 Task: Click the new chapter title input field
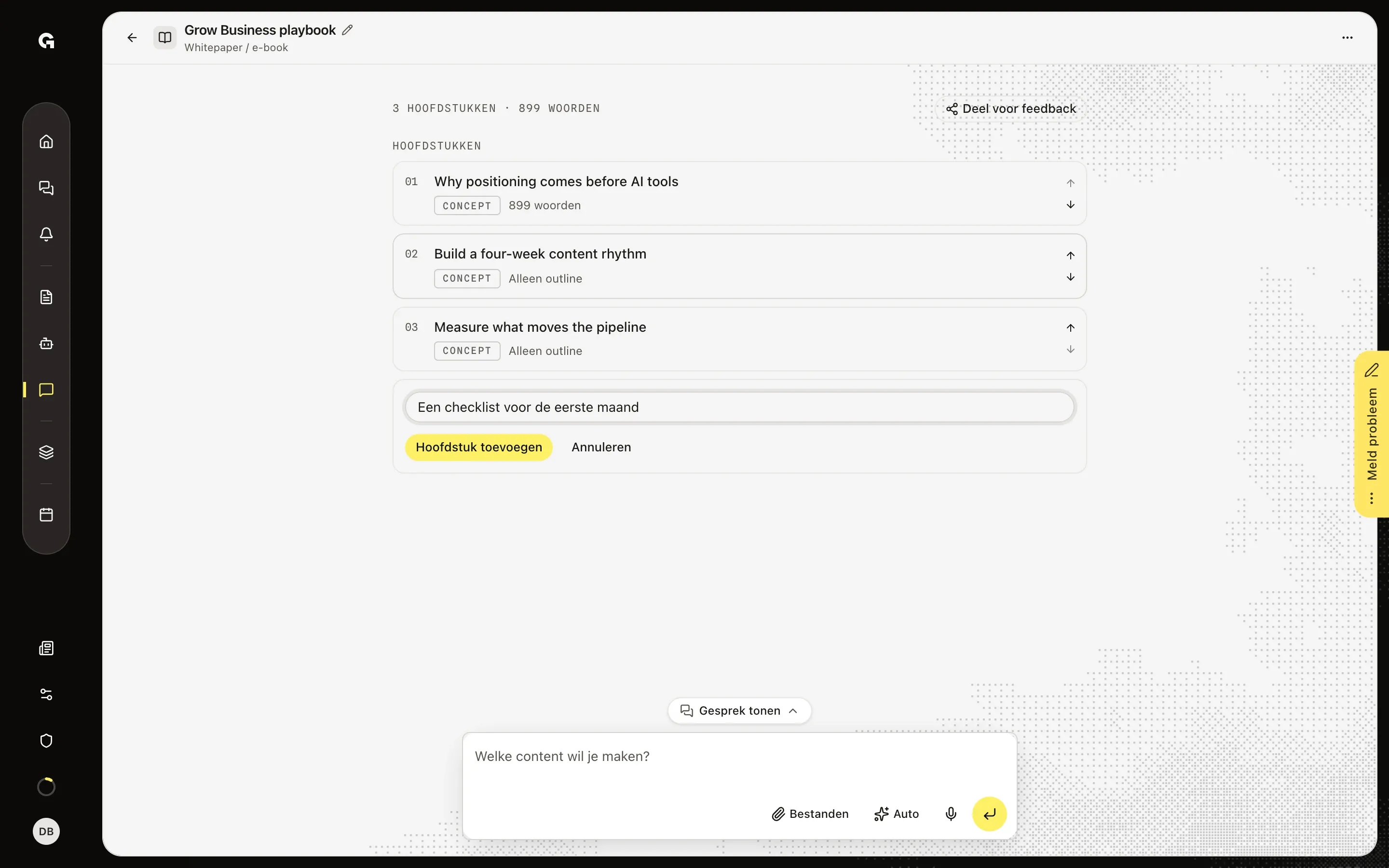[739, 407]
